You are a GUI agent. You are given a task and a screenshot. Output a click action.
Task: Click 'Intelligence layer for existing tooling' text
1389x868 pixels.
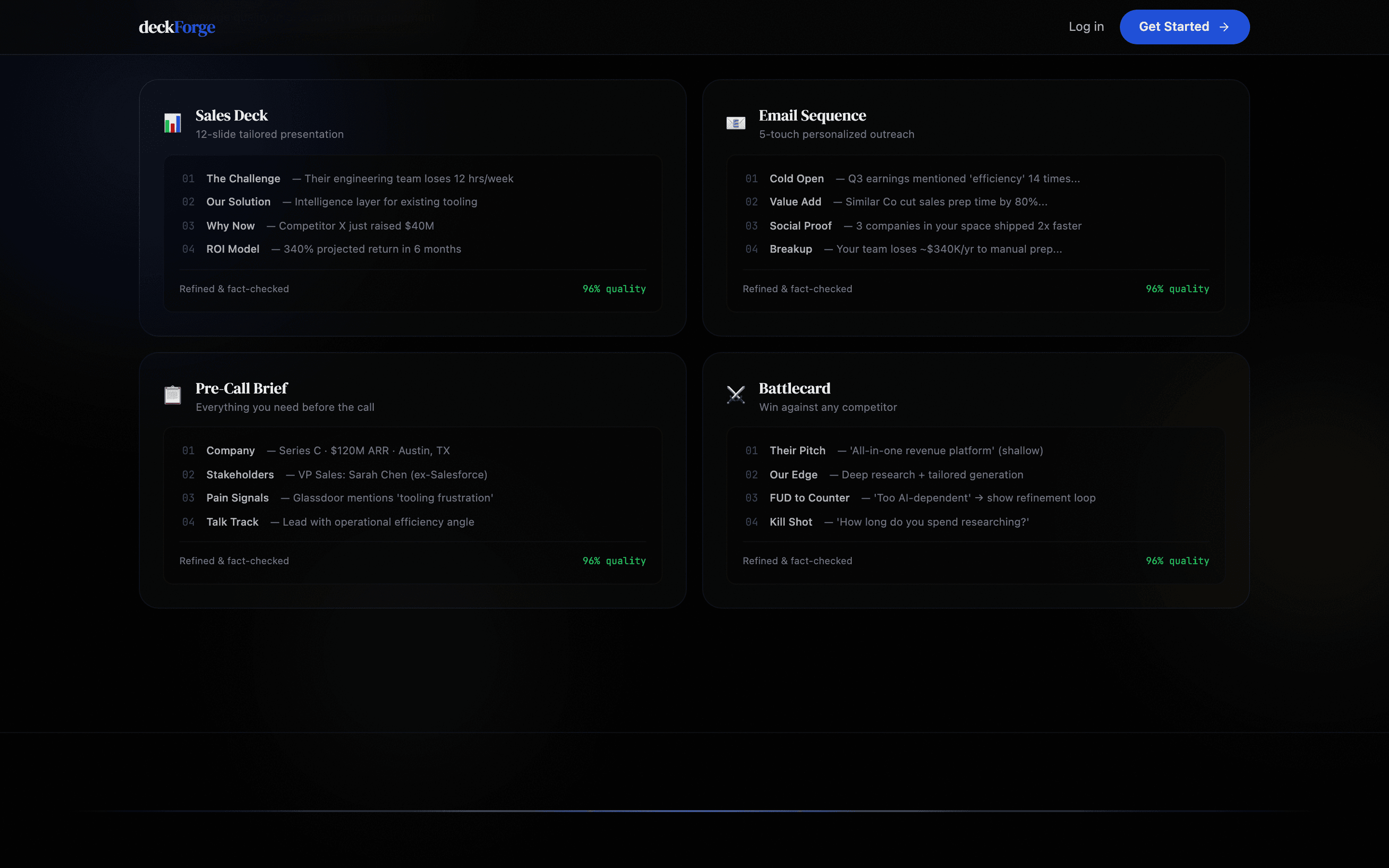coord(386,202)
